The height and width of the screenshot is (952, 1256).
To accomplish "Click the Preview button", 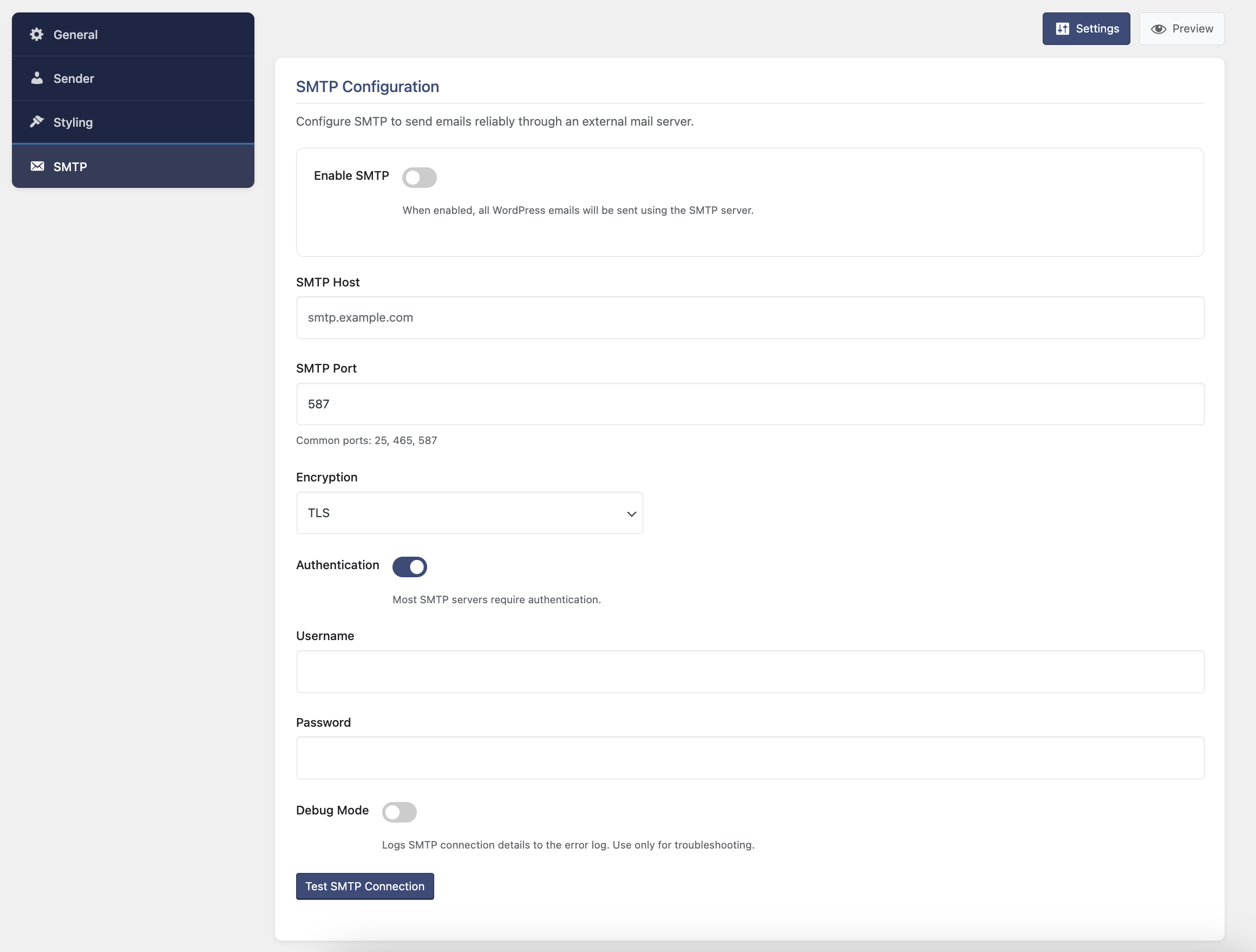I will [x=1181, y=28].
